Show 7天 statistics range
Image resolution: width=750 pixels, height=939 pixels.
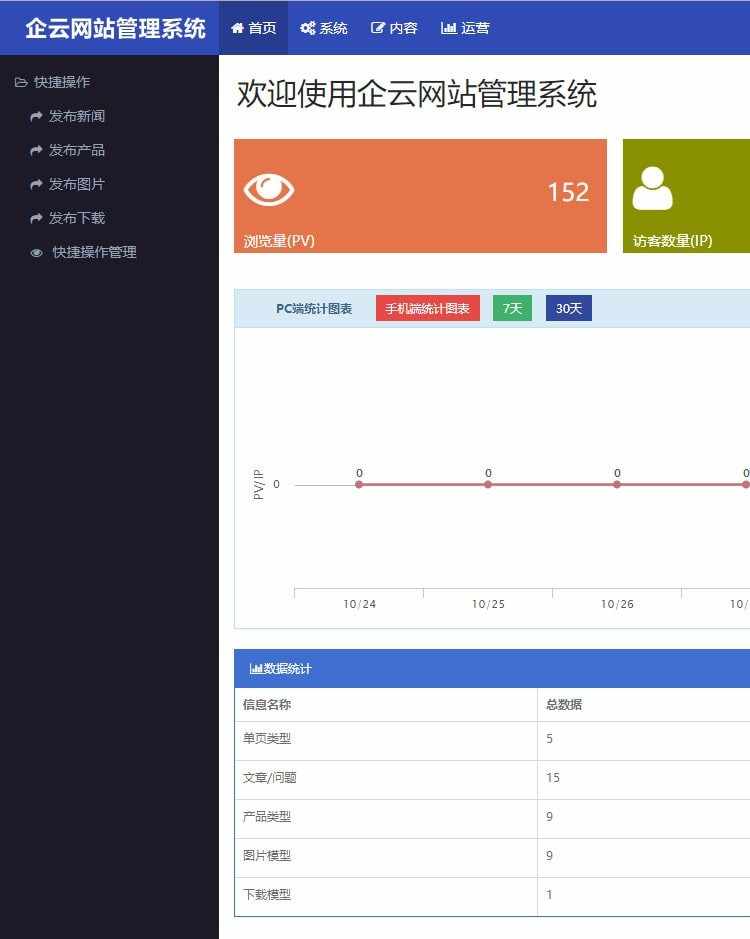pos(512,308)
